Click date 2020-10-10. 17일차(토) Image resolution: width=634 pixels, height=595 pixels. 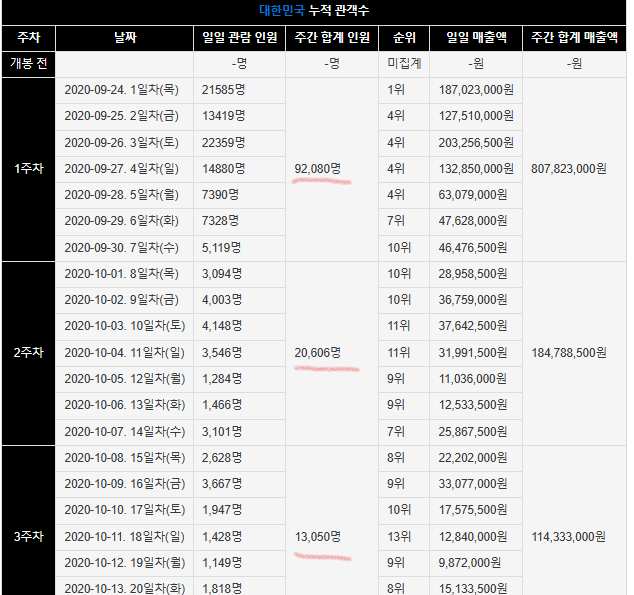click(125, 510)
